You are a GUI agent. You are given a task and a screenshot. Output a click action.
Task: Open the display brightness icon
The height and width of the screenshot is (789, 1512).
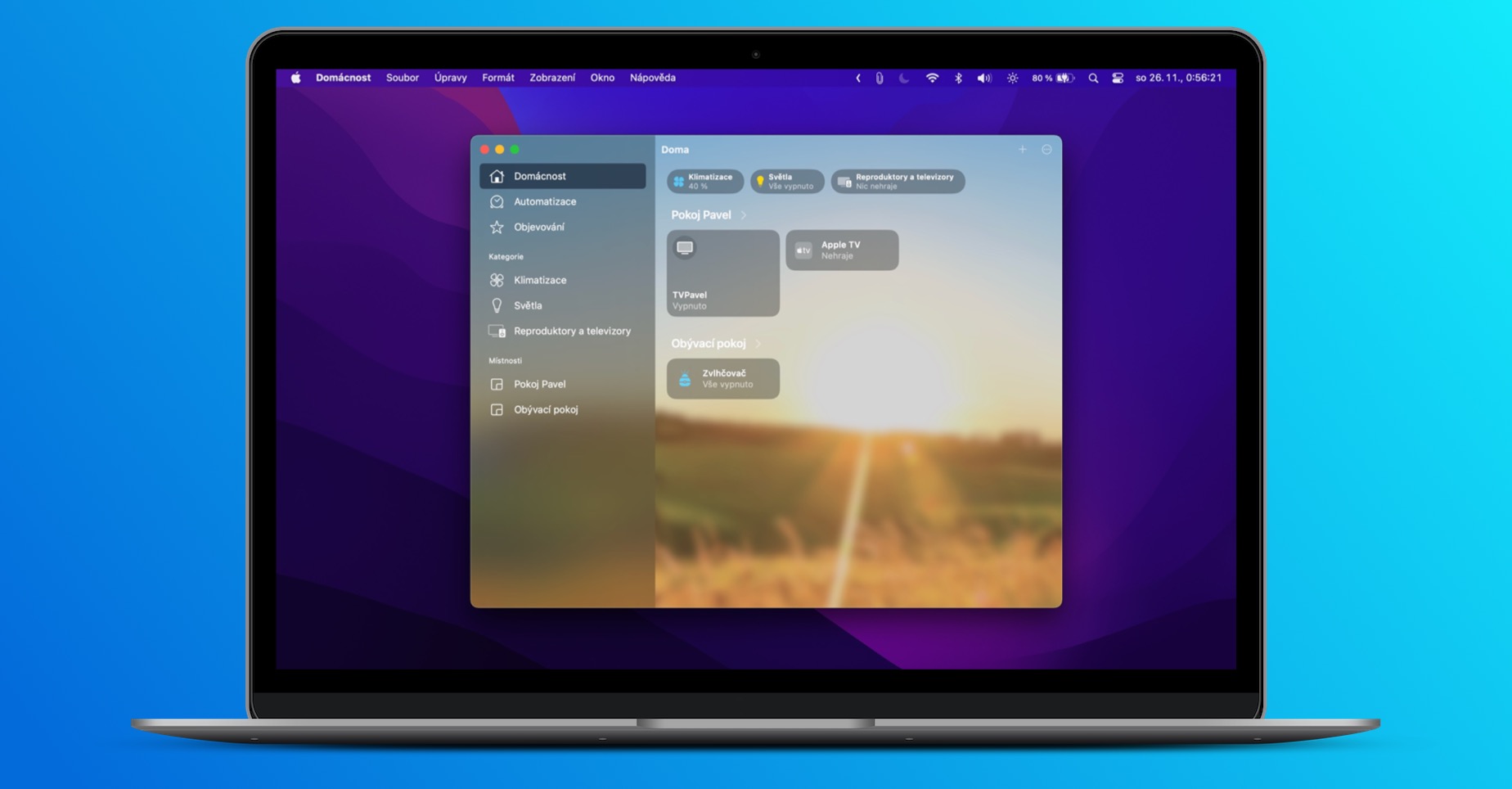click(1013, 78)
